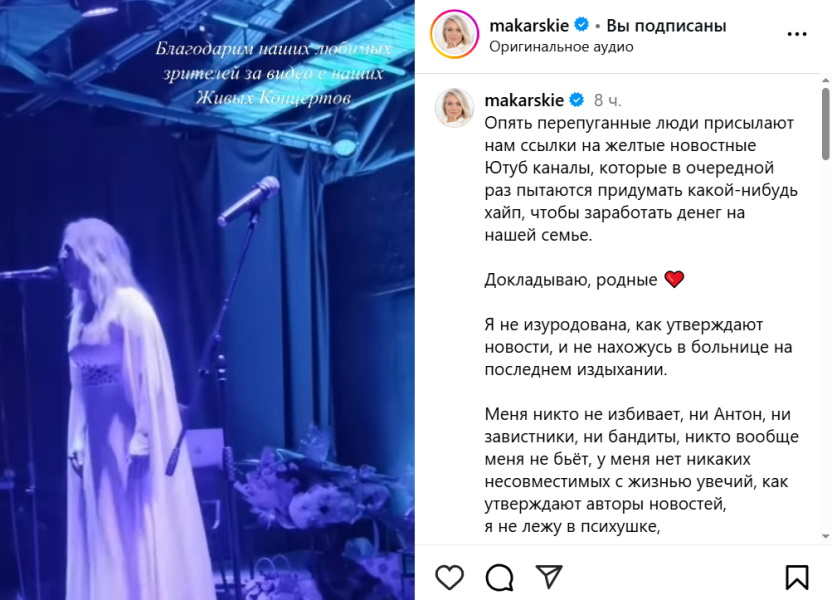Open 'Оригинальное аудио' audio link

tap(561, 47)
